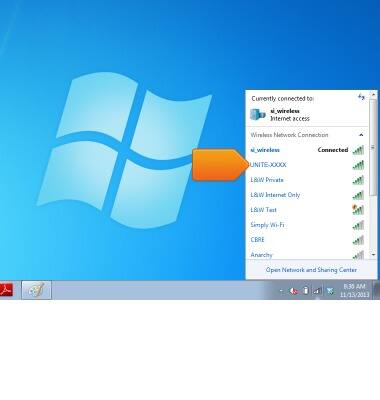Click signal bars icon for UNITE-XXXX
This screenshot has height=400, width=380.
[358, 165]
